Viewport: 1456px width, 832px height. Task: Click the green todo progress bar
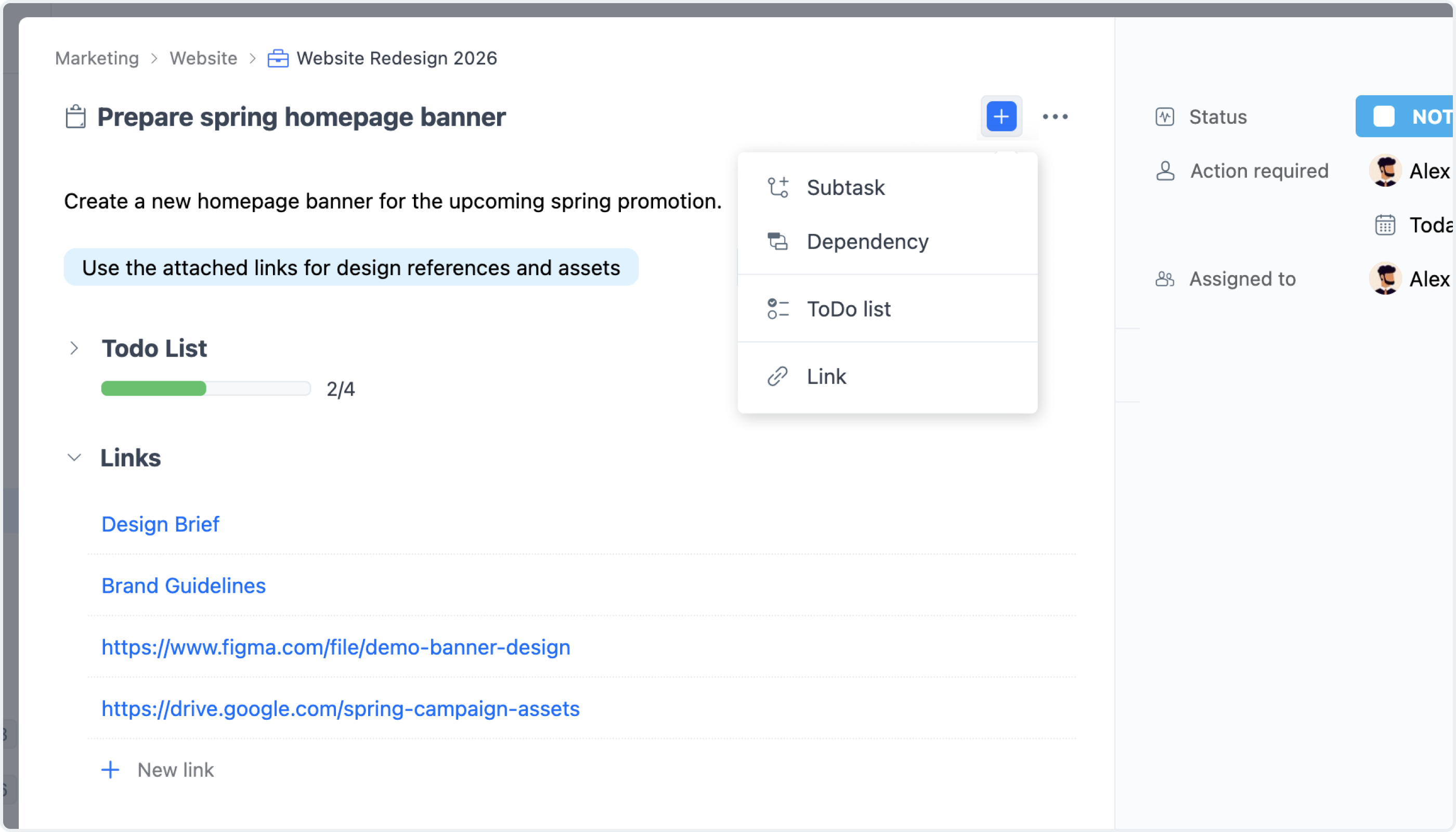pos(152,388)
